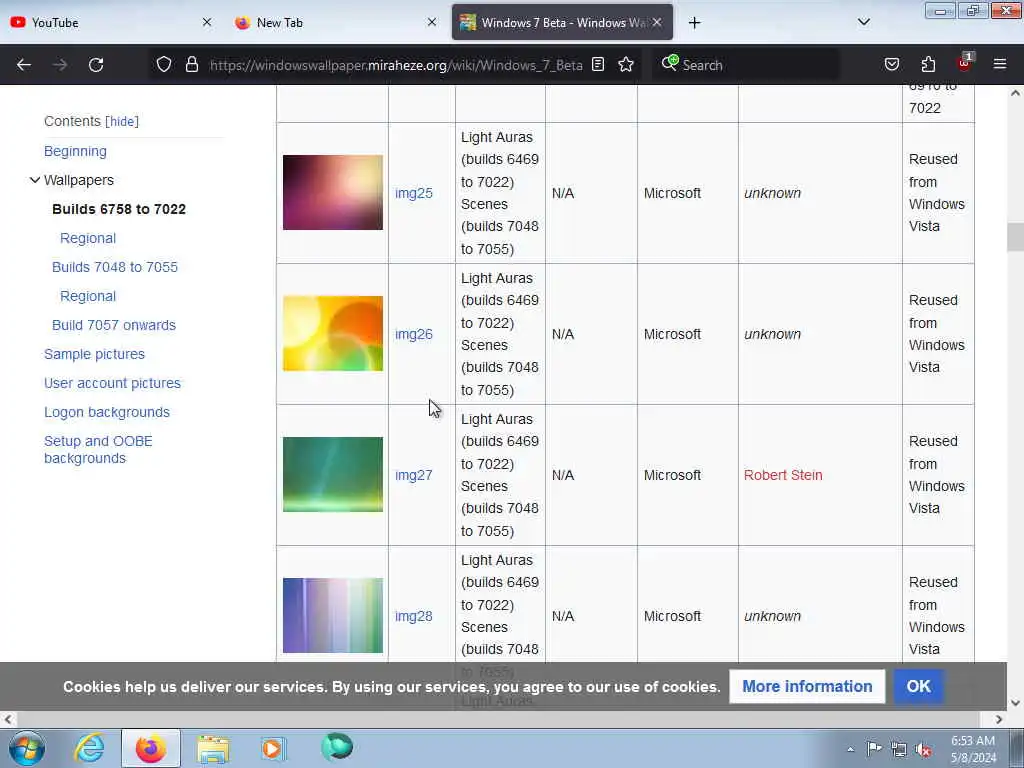
Task: Open the Windows Start menu orb
Action: [27, 748]
